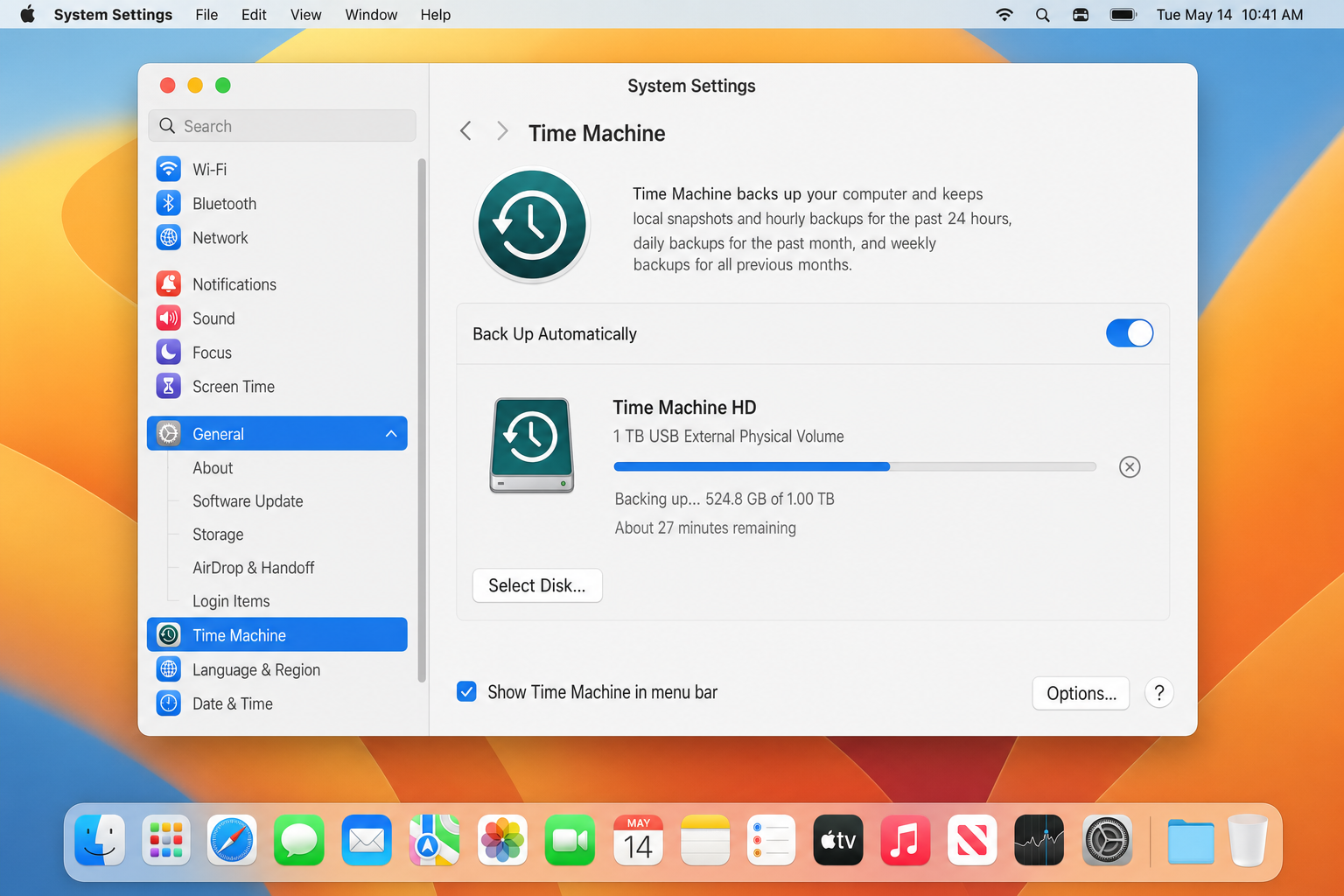
Task: Launch FaceTime from the Dock
Action: (570, 840)
